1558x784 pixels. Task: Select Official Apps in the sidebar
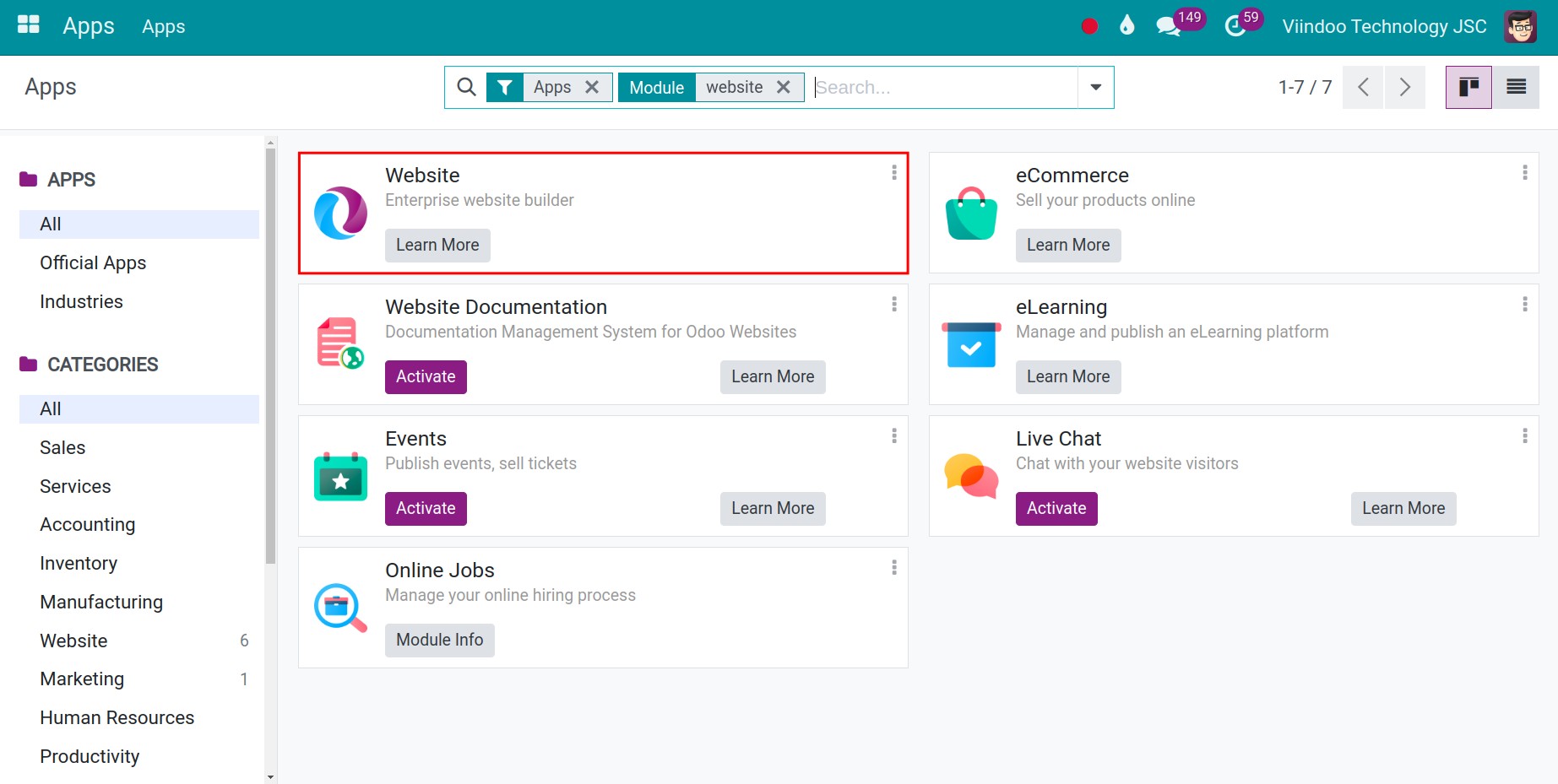tap(139, 263)
